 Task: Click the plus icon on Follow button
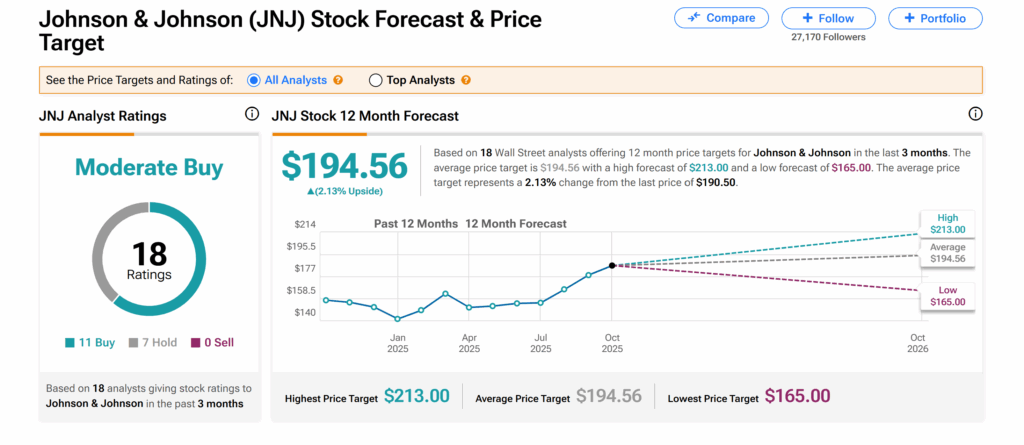click(807, 18)
